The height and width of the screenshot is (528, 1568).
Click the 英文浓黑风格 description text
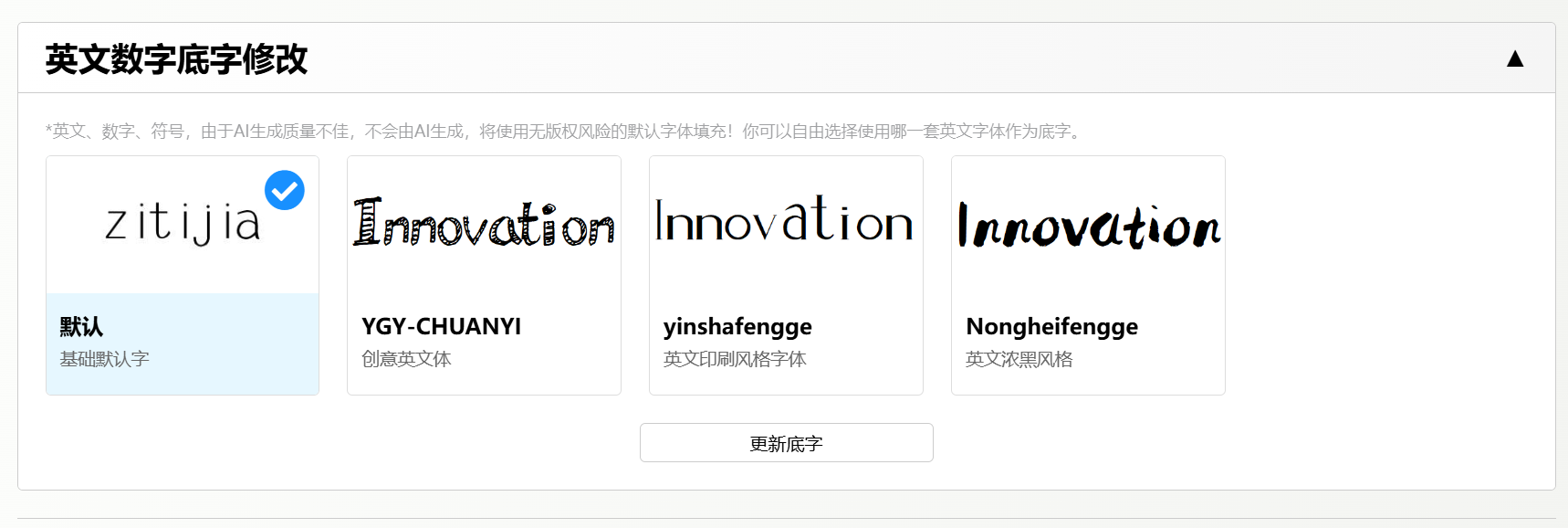pos(1019,359)
